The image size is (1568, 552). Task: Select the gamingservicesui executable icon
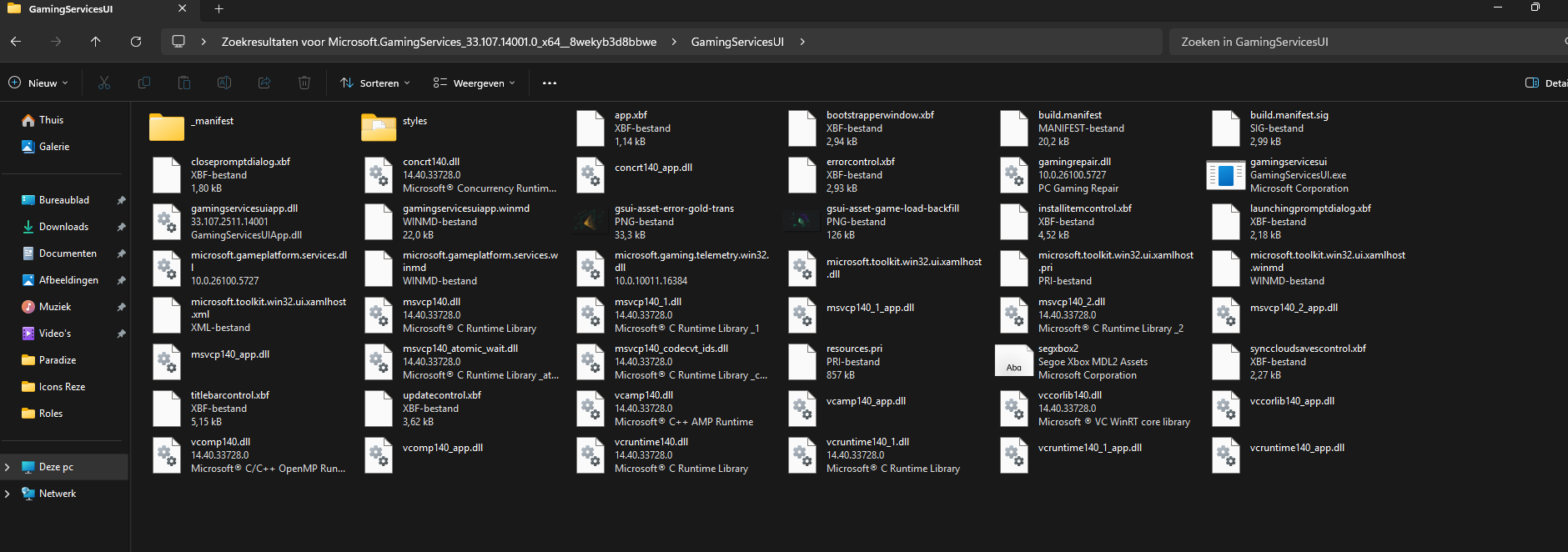click(1226, 175)
